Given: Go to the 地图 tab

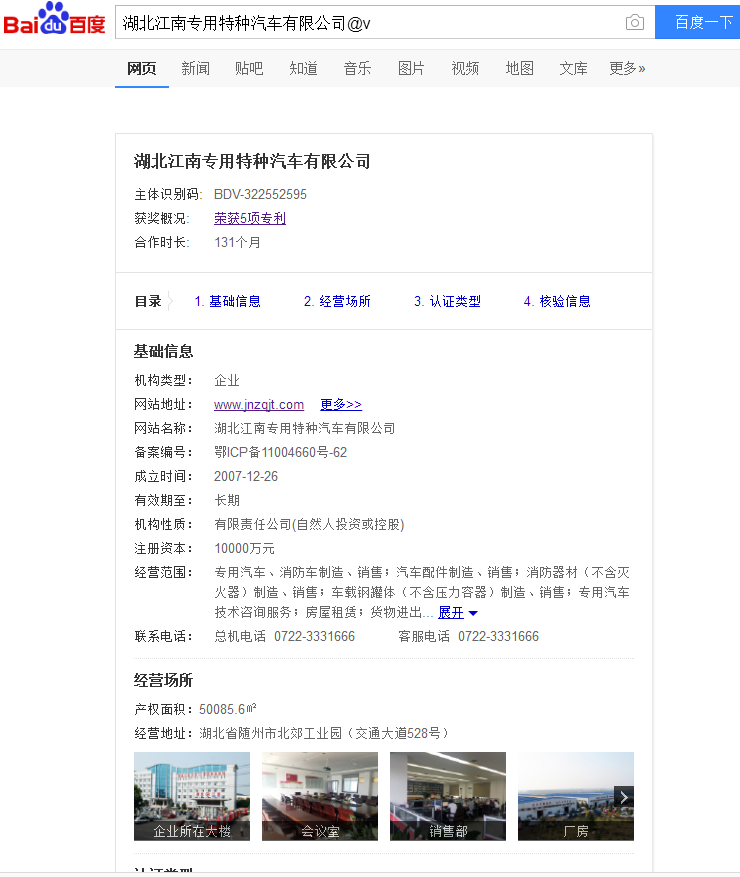Looking at the screenshot, I should 519,68.
